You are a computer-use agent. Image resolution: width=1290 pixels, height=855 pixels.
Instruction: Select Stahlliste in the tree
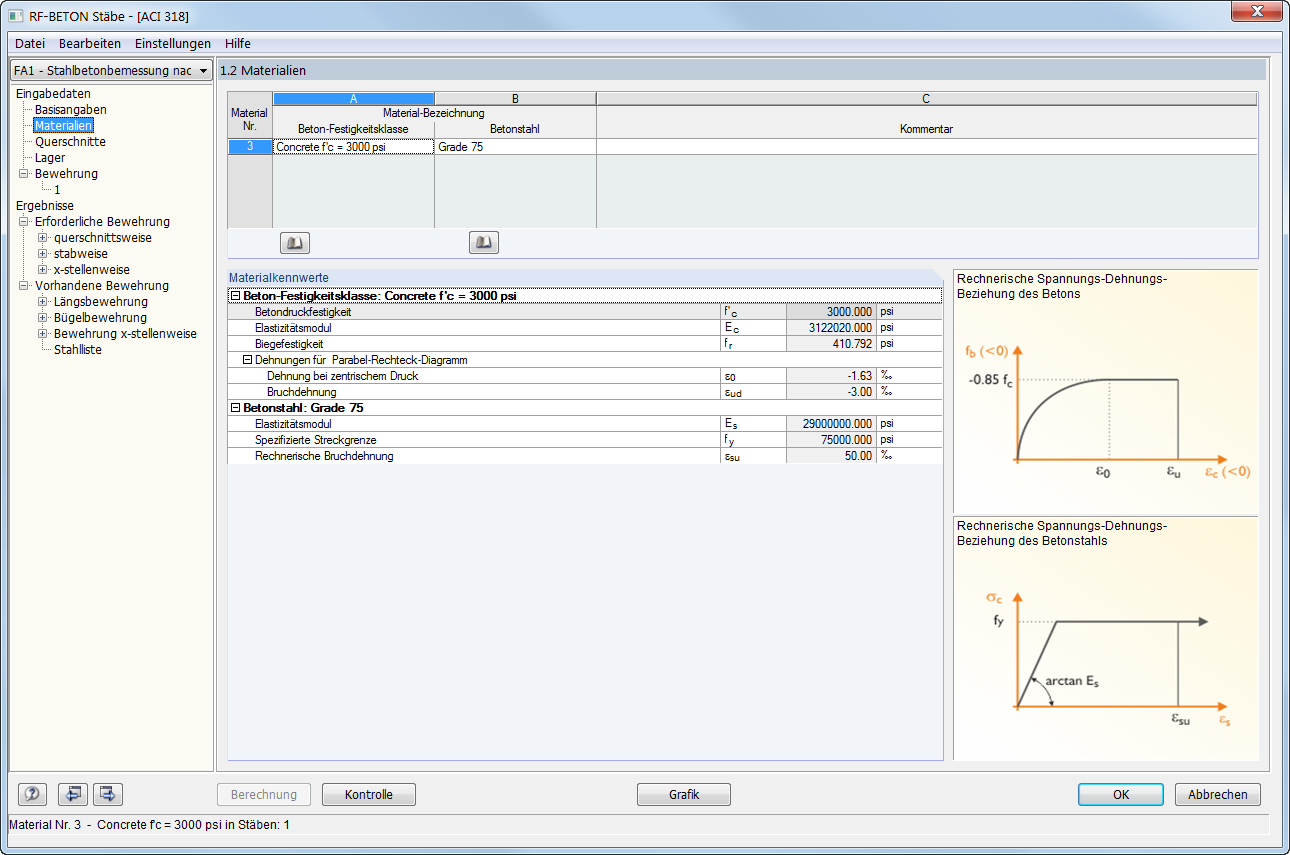tap(78, 350)
